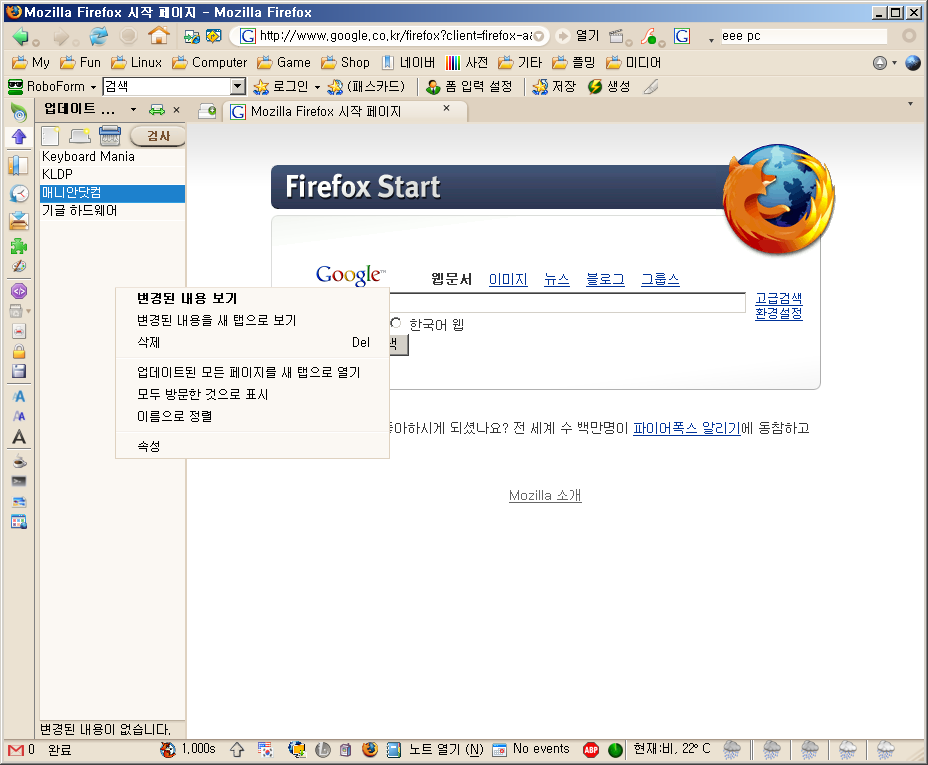Open 속성 from the context menu
This screenshot has height=765, width=928.
point(253,446)
